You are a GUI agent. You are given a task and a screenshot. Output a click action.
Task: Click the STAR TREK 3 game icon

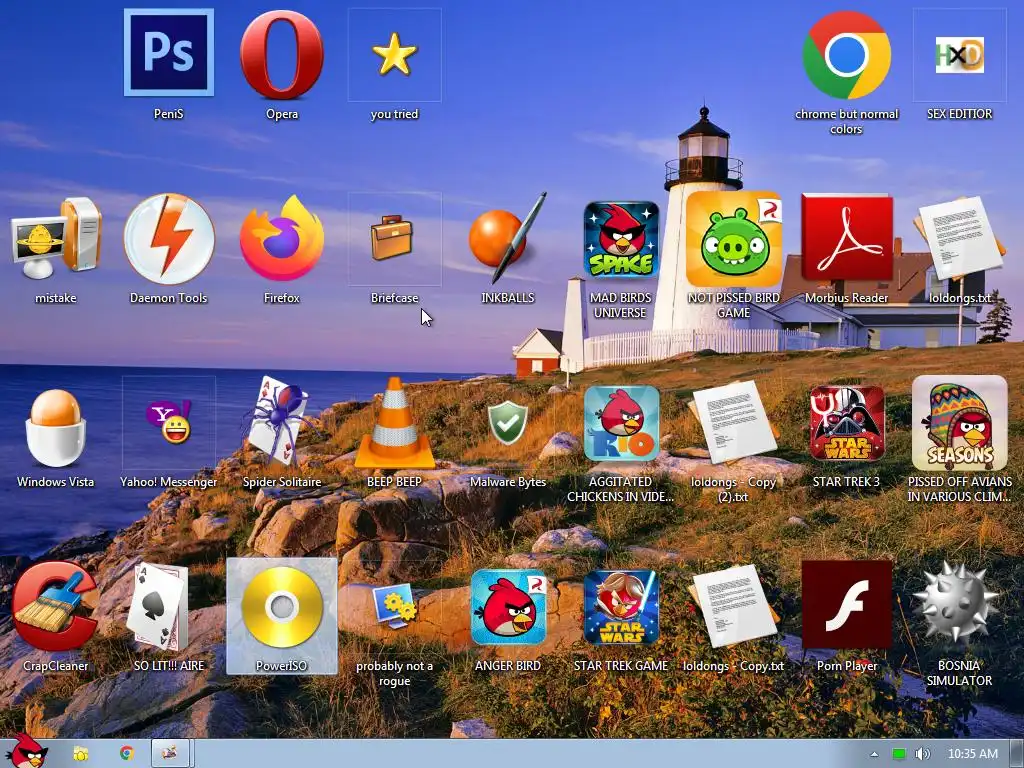pos(847,423)
